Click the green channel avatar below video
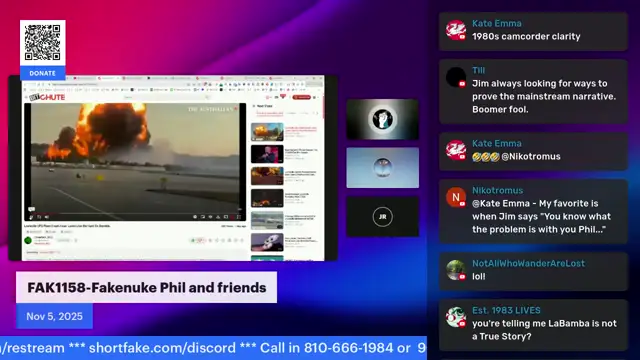The height and width of the screenshot is (360, 640). 28,240
